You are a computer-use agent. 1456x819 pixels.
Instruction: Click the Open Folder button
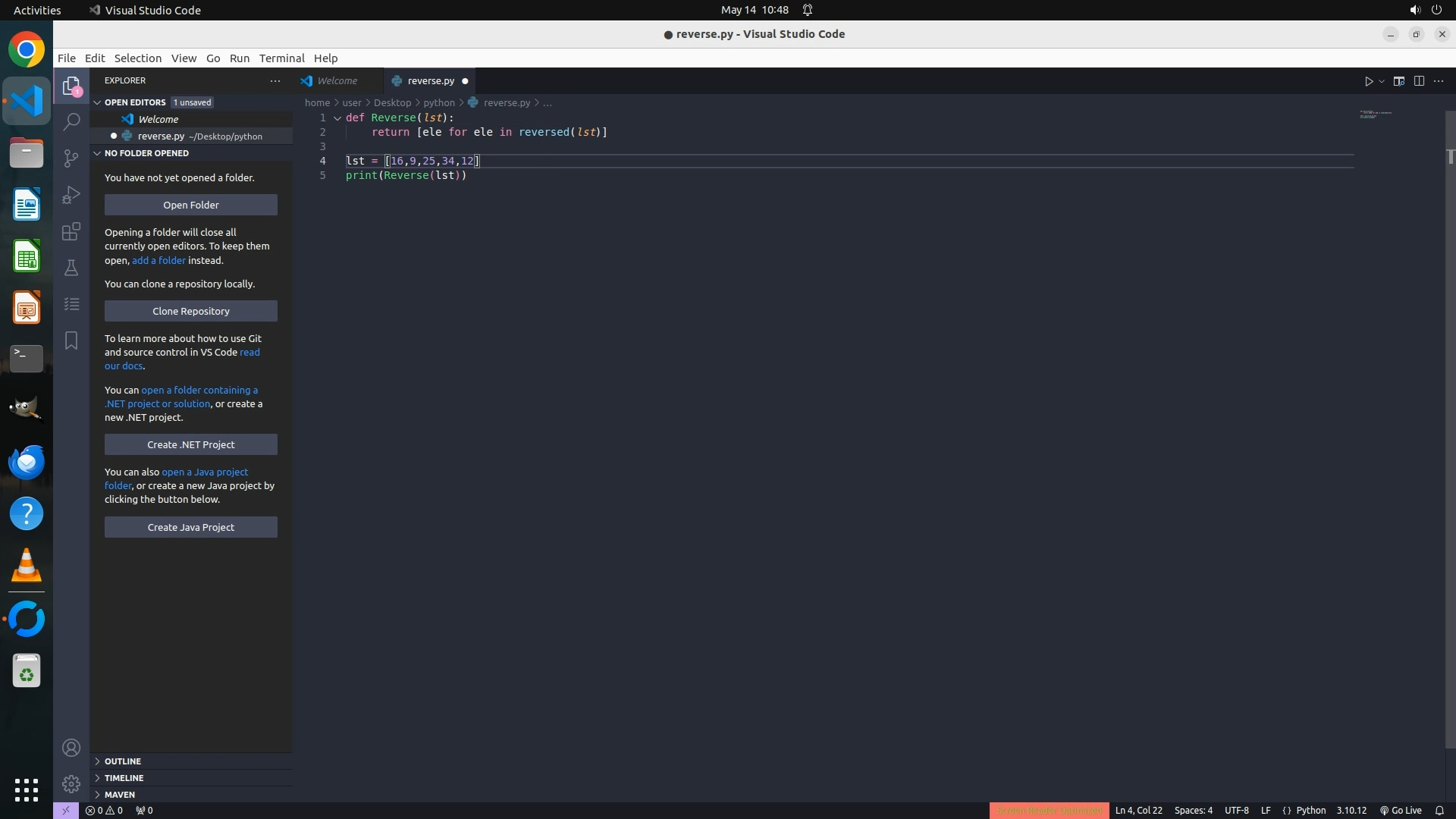click(x=191, y=205)
